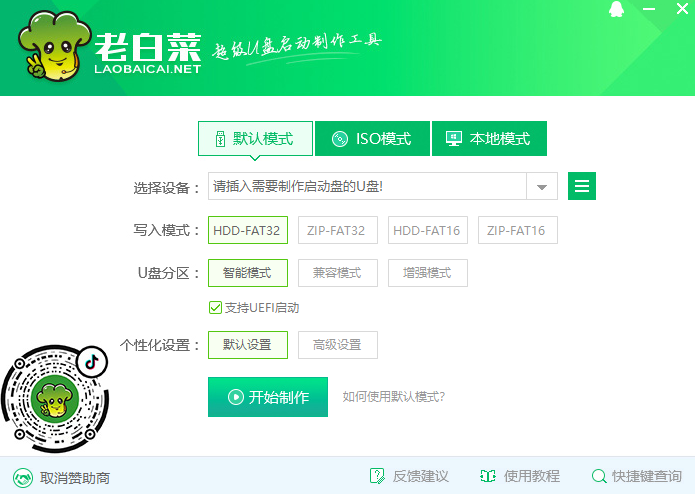Viewport: 695px width, 494px height.
Task: Switch to the 本地模式 tab
Action: click(x=489, y=139)
